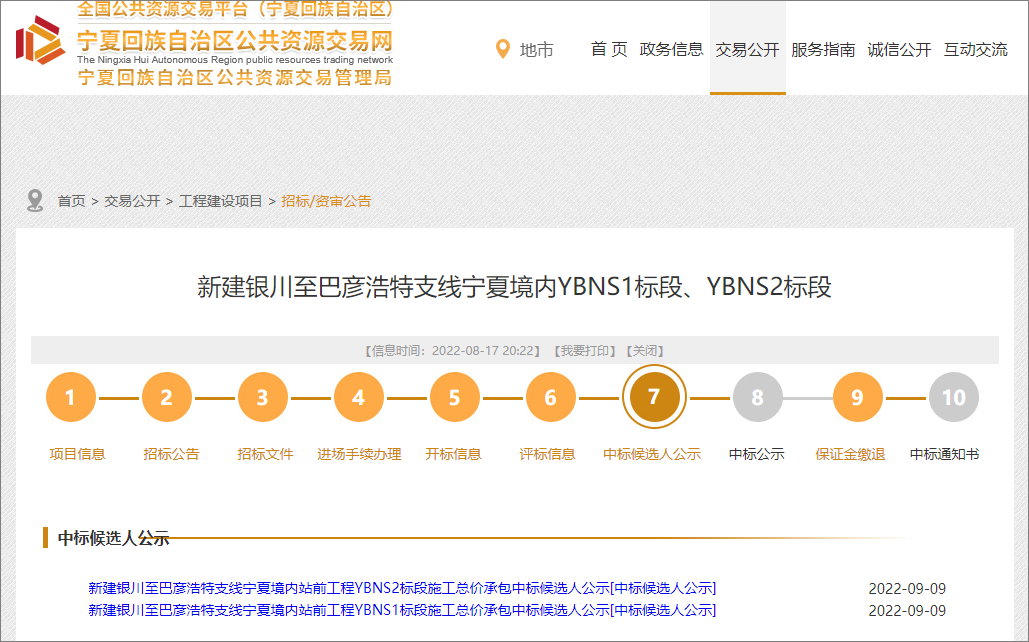Click the location pin icon beside 地市
The height and width of the screenshot is (642, 1029).
[x=503, y=49]
